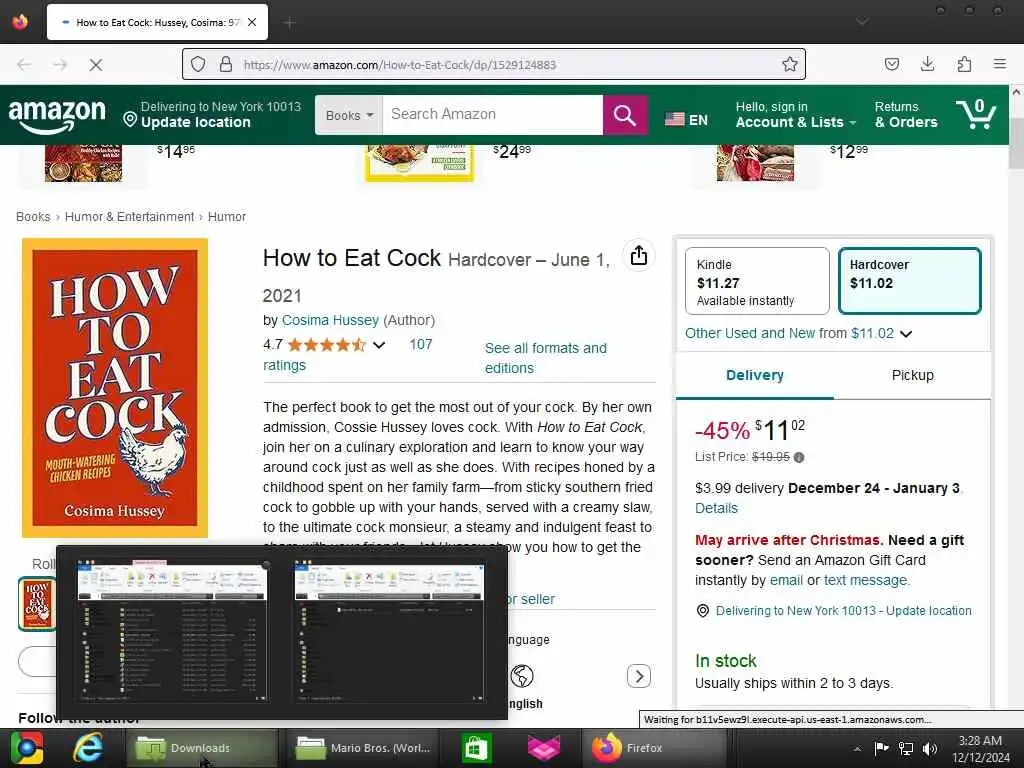Click the share icon next to title
This screenshot has width=1024, height=768.
[638, 255]
